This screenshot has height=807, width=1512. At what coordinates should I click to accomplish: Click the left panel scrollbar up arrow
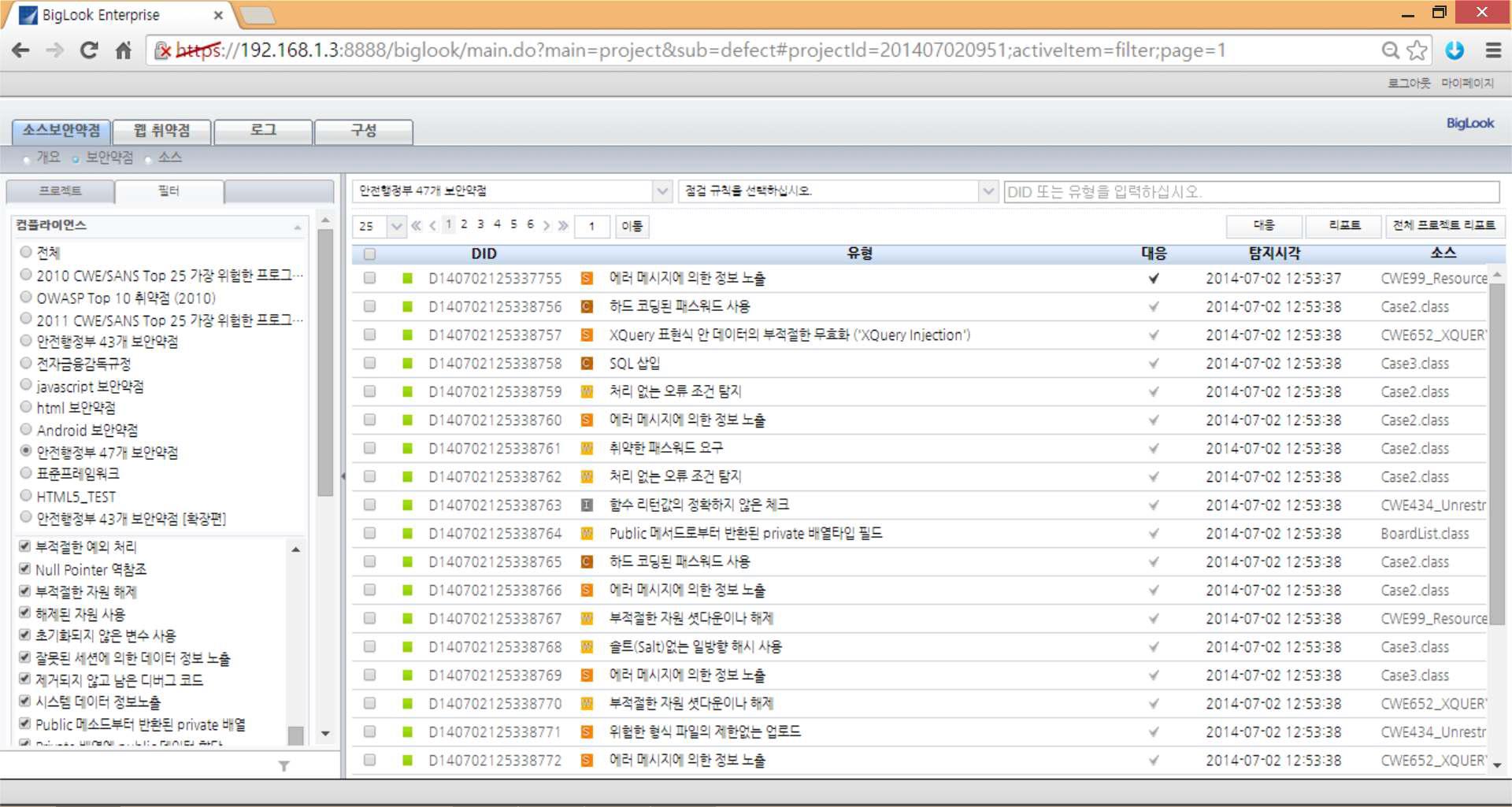(325, 220)
